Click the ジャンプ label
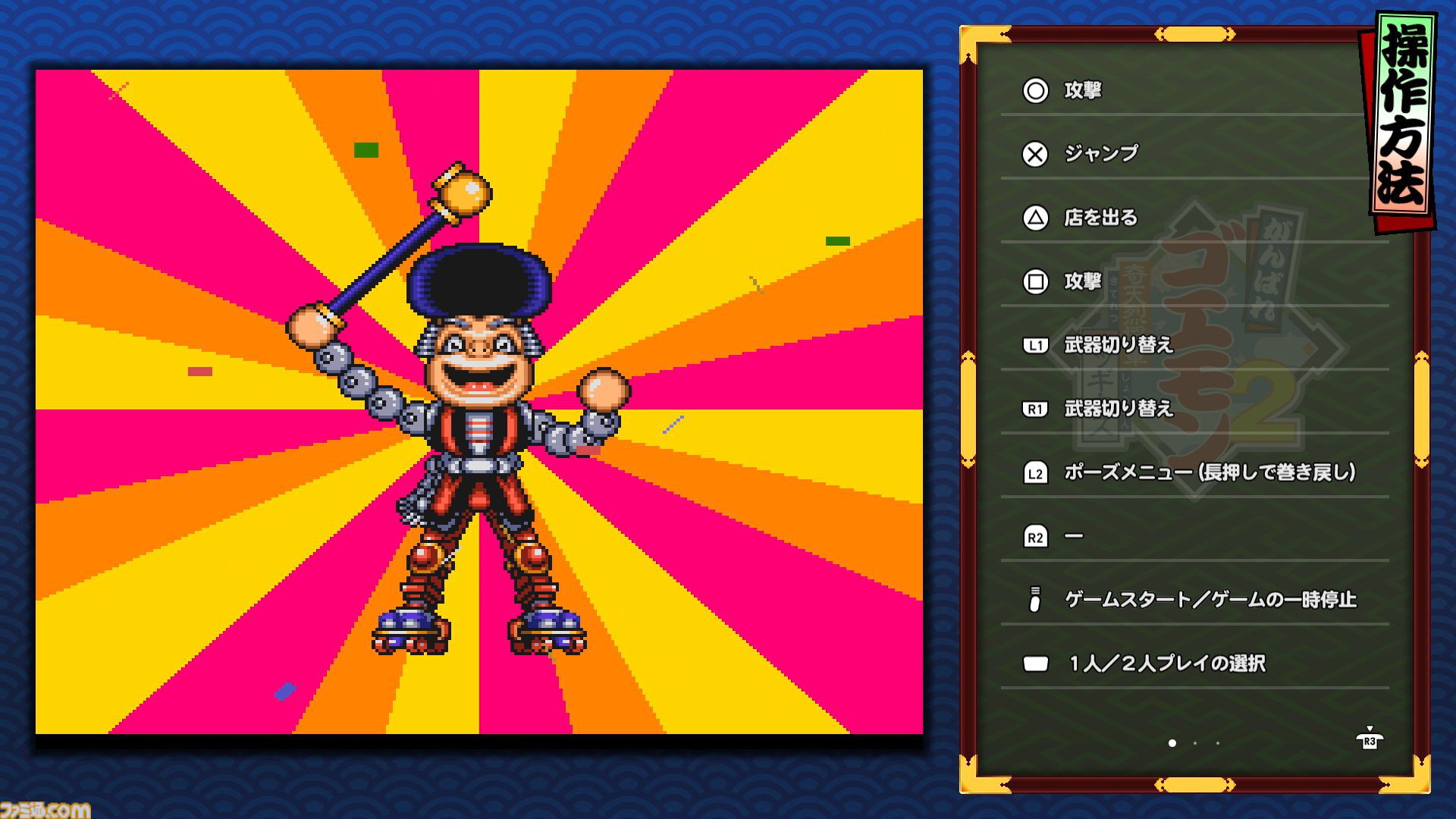This screenshot has height=819, width=1456. point(1101,154)
